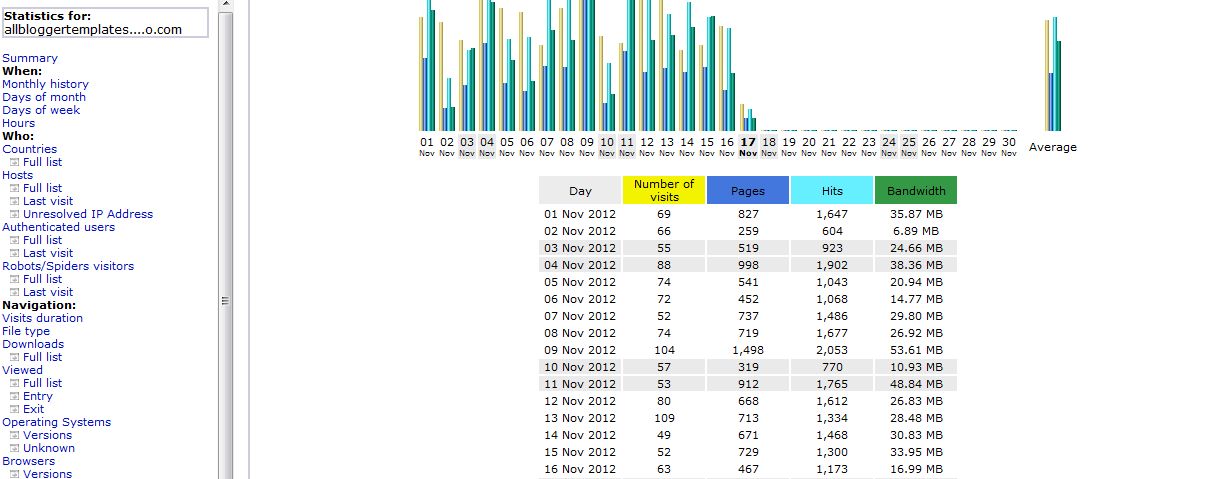Click the Average label under chart

point(1053,147)
